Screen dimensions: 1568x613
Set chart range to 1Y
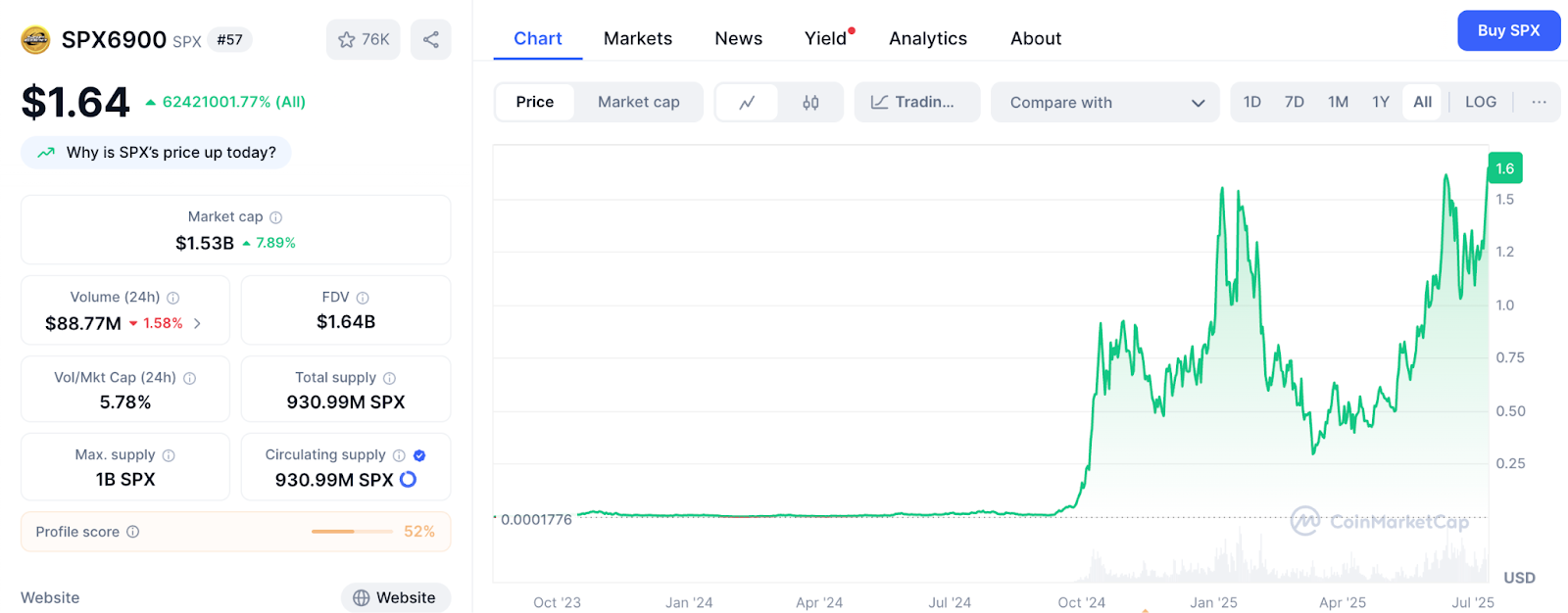coord(1381,102)
